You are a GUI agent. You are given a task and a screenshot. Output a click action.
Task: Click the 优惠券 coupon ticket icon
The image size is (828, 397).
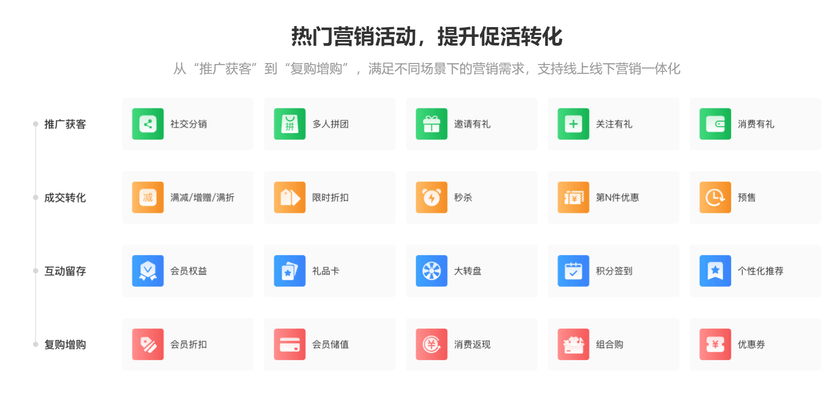pyautogui.click(x=716, y=344)
